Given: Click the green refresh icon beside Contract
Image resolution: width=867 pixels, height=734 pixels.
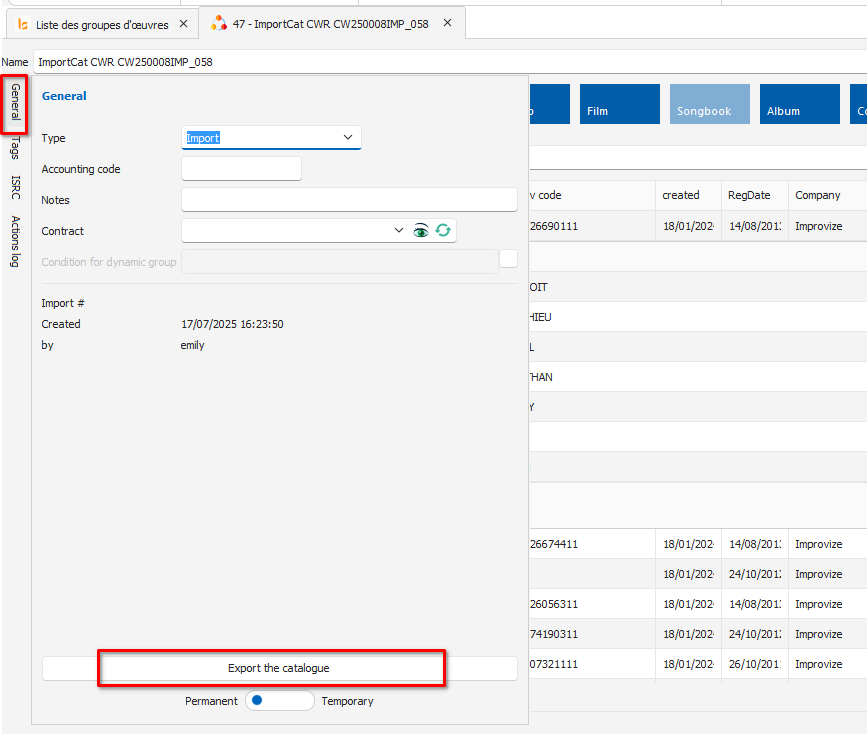Looking at the screenshot, I should pyautogui.click(x=443, y=231).
